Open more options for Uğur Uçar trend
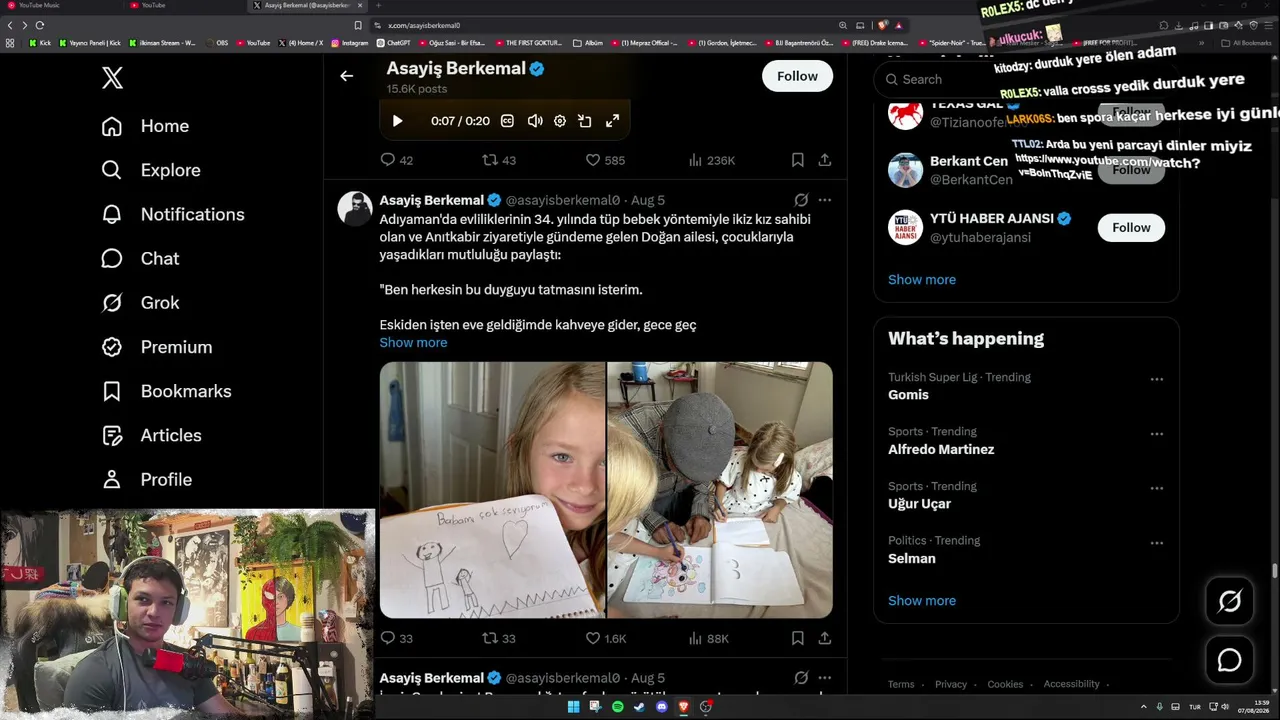This screenshot has width=1280, height=720. pyautogui.click(x=1157, y=488)
